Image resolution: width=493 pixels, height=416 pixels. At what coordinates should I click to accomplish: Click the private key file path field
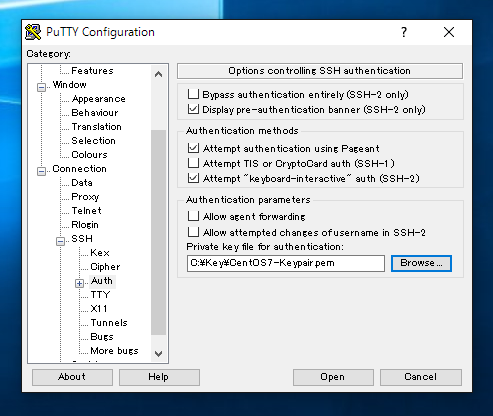click(x=286, y=263)
